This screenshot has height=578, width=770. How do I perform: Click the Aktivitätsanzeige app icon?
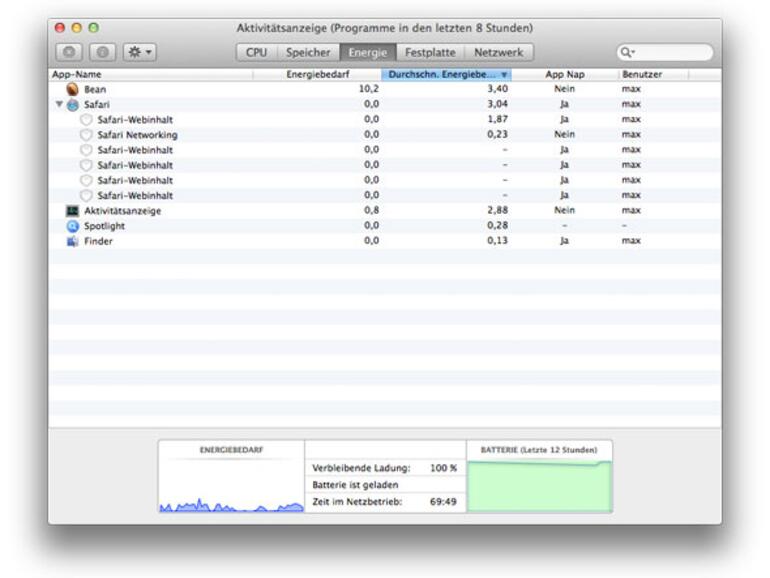pos(73,211)
